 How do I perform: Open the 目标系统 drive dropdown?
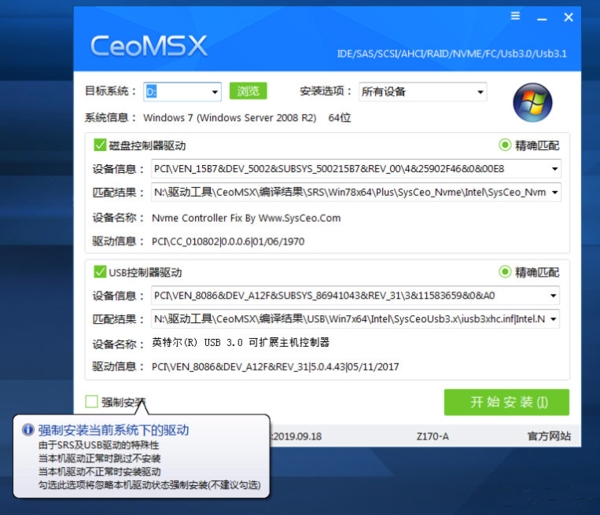coord(215,92)
